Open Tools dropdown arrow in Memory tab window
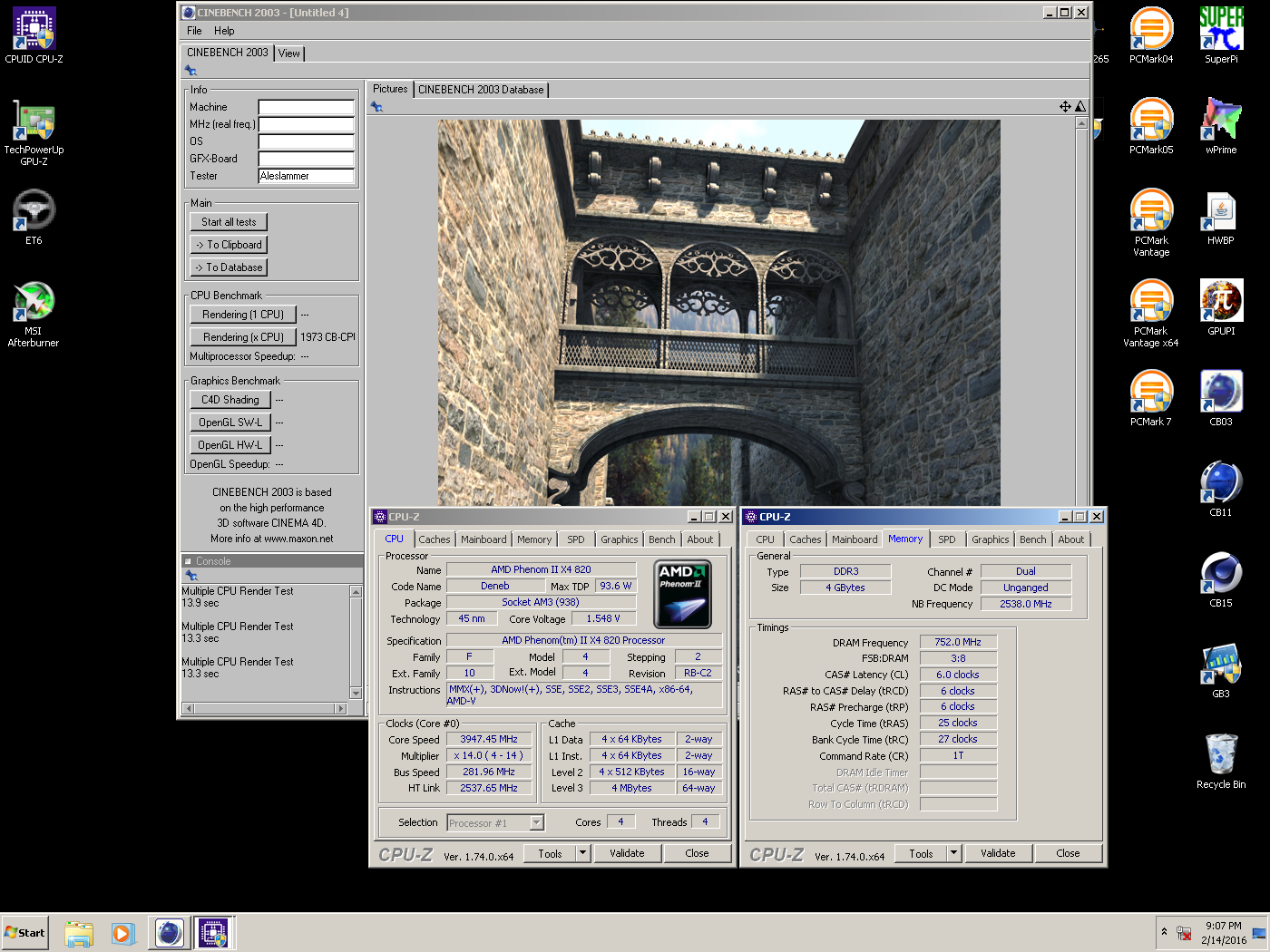 point(954,853)
